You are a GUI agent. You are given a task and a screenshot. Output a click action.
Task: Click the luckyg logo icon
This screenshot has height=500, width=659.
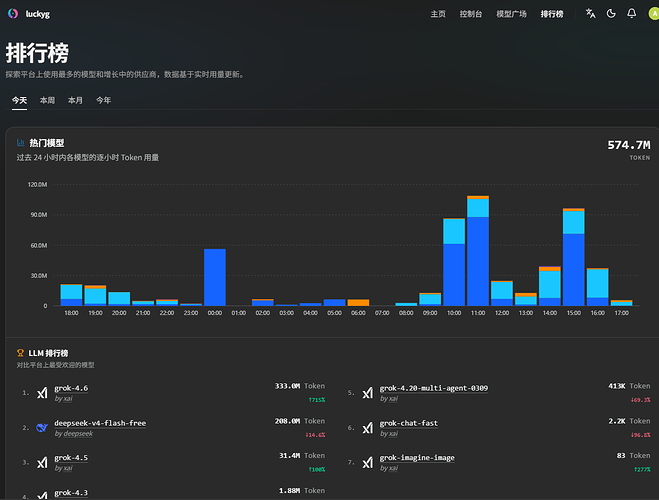[x=13, y=14]
